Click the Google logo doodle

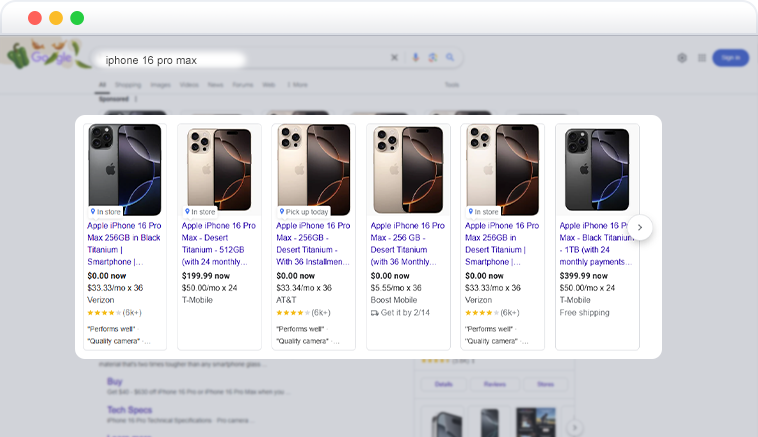pos(46,55)
